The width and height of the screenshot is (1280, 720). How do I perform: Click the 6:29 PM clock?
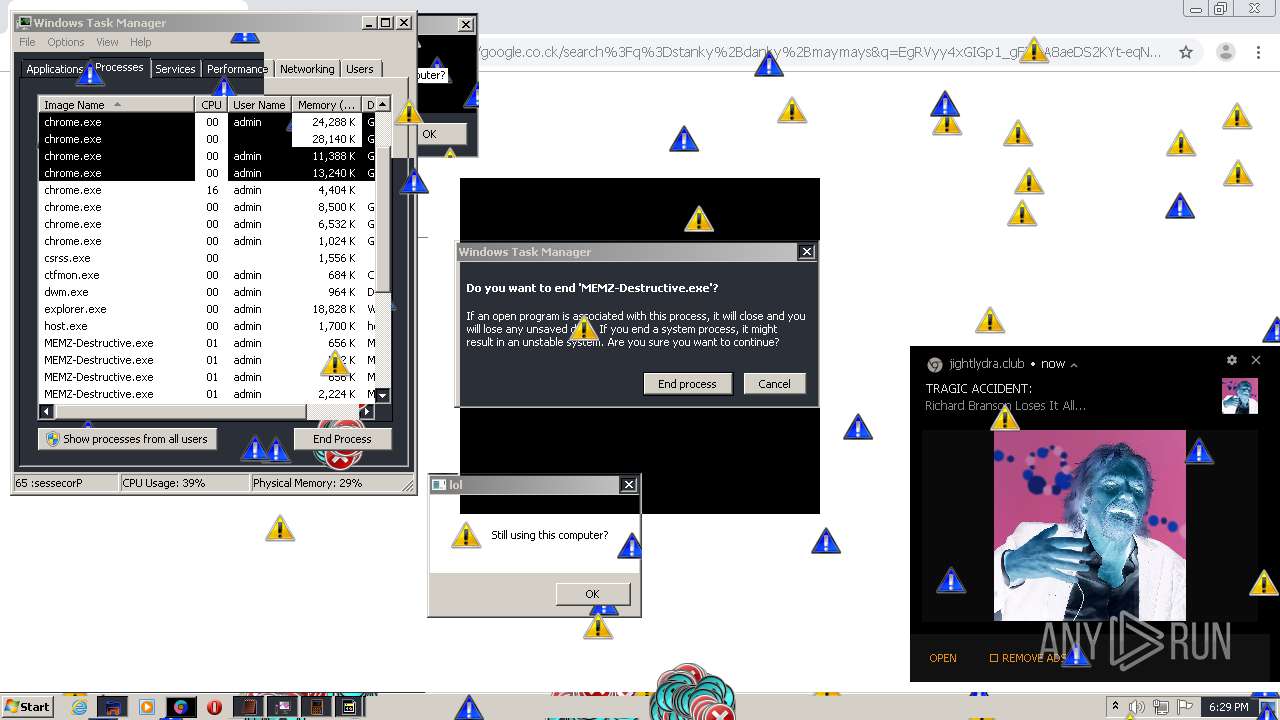(x=1228, y=707)
